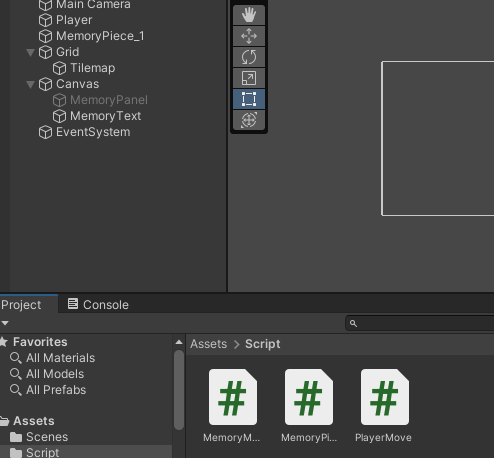Click Assets in the breadcrumb path
Viewport: 494px width, 458px height.
[208, 344]
